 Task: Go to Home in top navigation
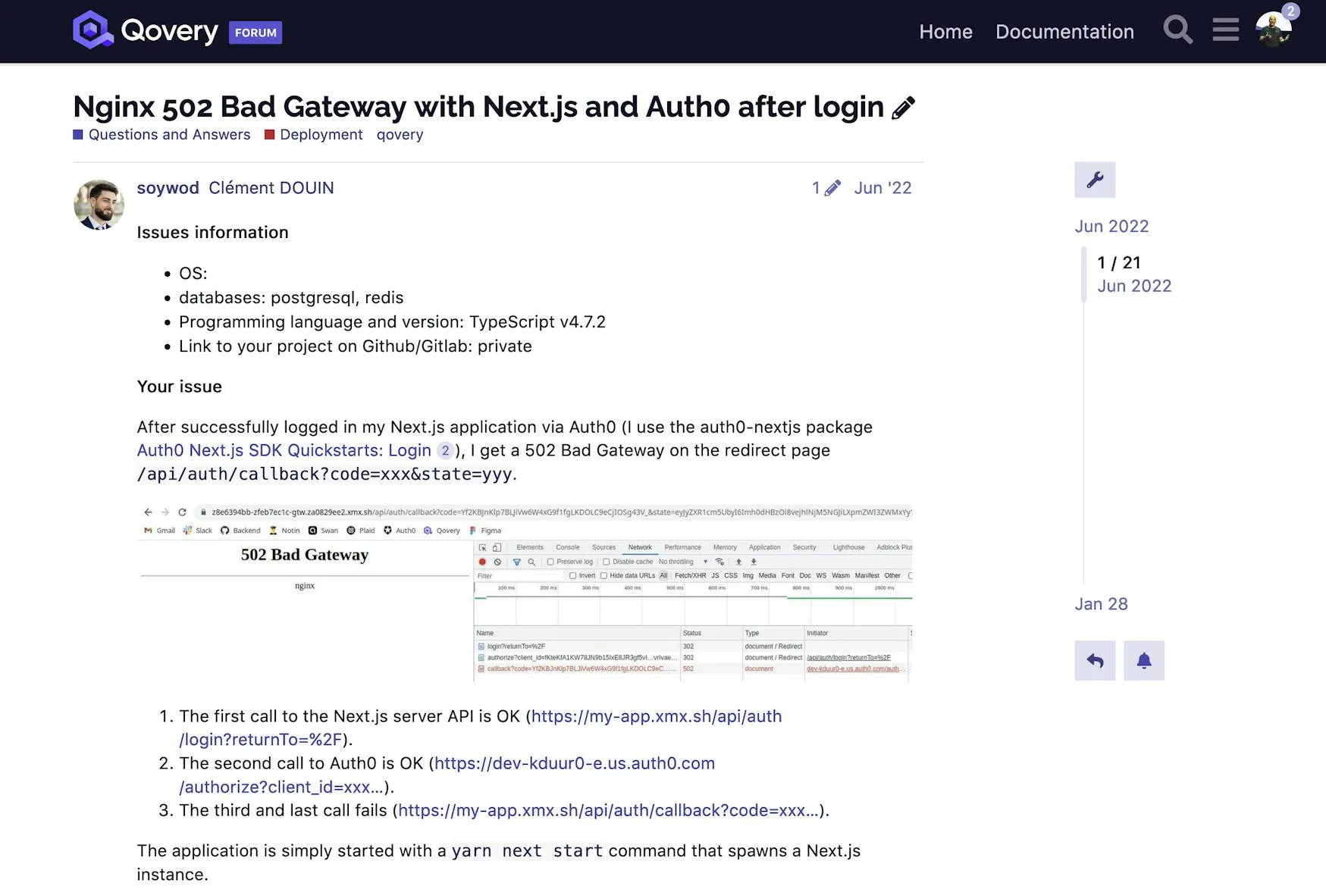click(945, 32)
